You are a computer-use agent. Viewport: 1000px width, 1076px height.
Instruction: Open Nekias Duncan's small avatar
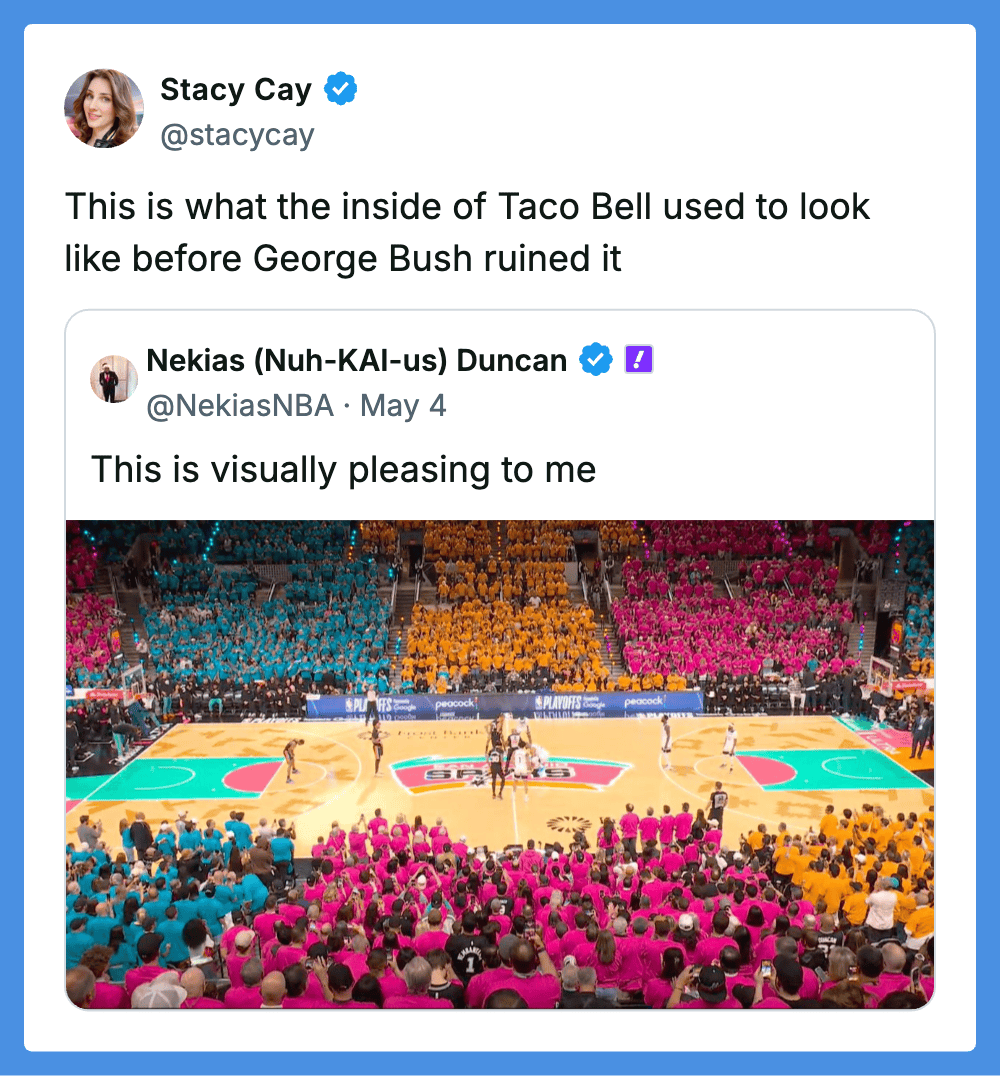(x=114, y=379)
